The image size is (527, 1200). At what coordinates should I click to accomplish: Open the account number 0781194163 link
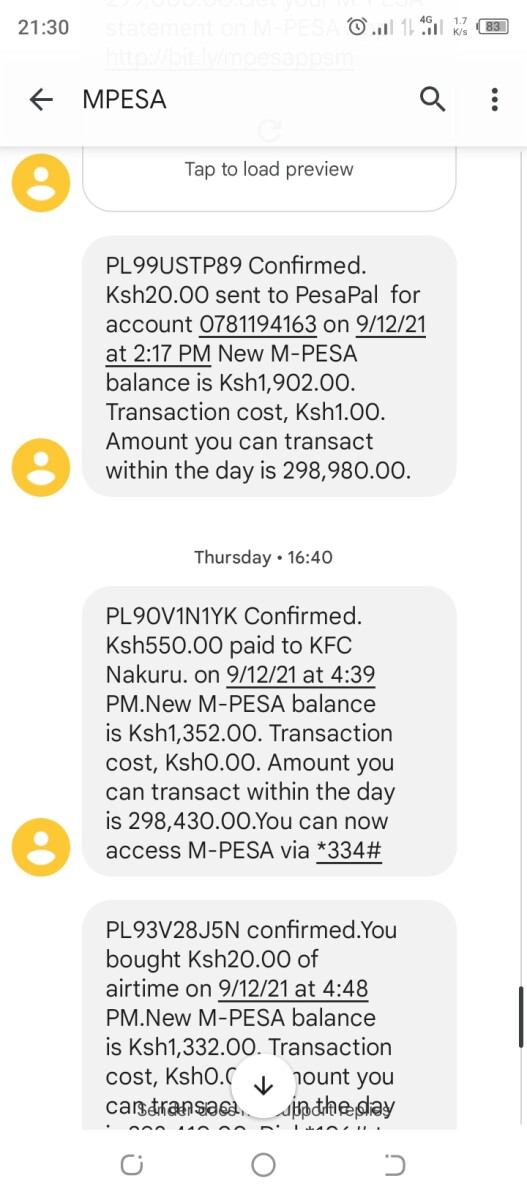point(259,324)
